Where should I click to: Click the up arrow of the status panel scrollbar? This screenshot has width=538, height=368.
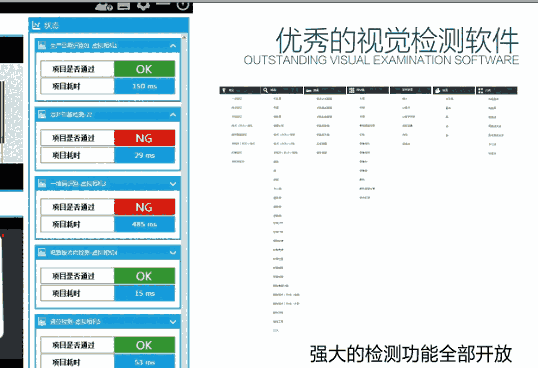click(184, 37)
